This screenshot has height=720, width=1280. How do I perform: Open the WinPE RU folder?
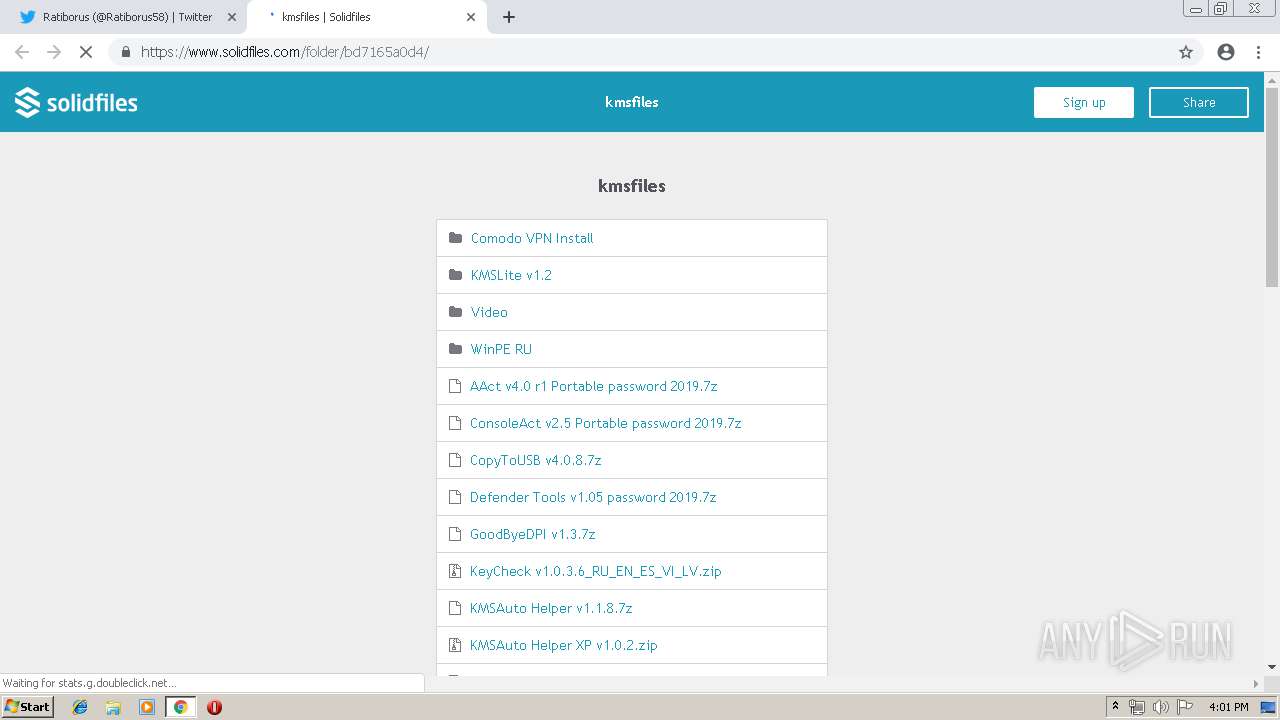501,349
